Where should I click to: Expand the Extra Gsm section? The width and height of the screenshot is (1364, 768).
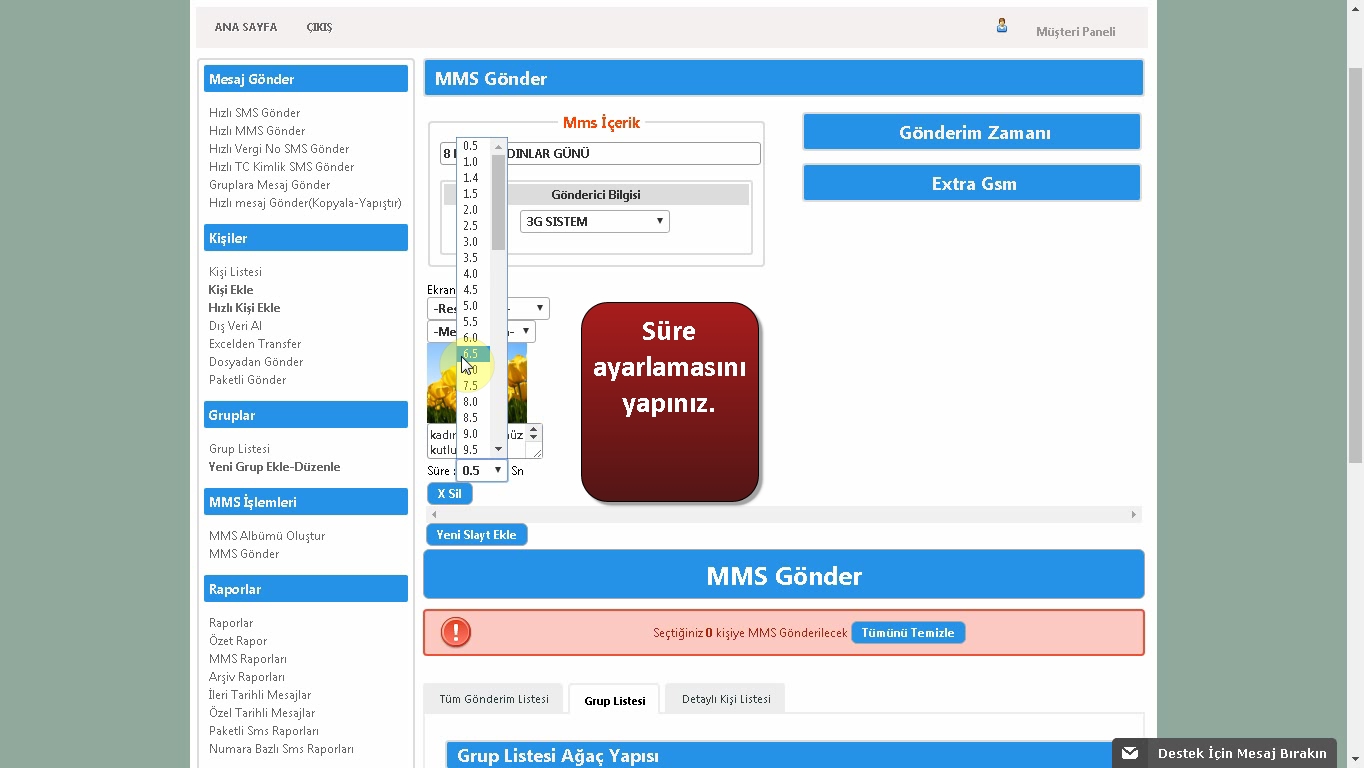click(972, 184)
